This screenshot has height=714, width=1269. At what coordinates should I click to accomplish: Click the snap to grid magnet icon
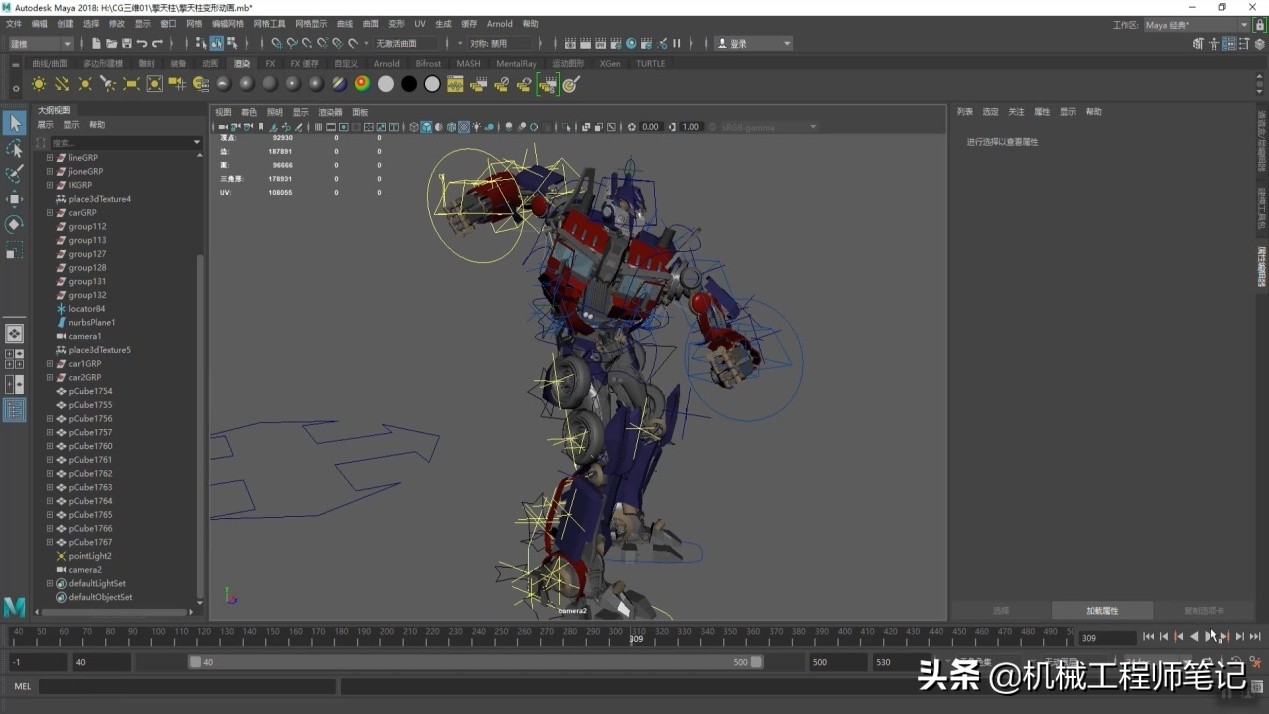click(x=275, y=42)
